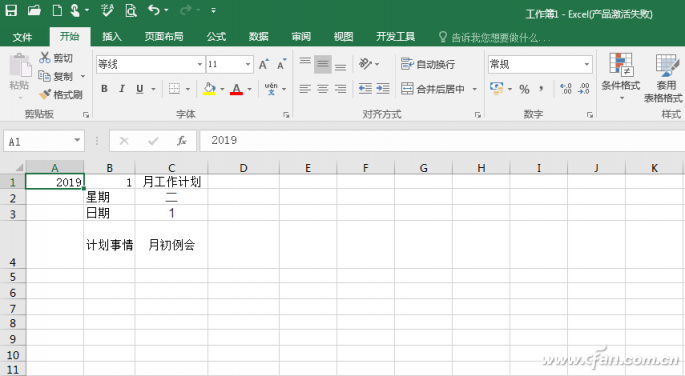Open the 合并后居中 dropdown arrow
The image size is (685, 376).
[475, 89]
